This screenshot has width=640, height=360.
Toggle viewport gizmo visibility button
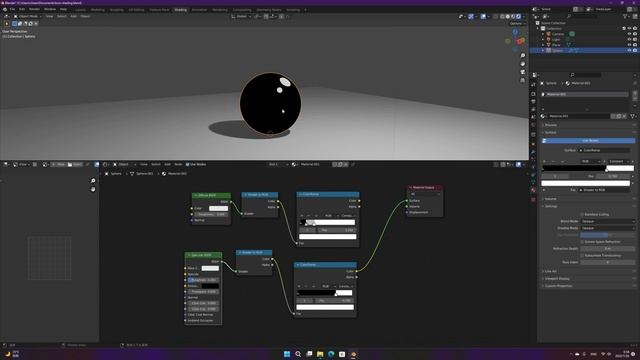(x=471, y=16)
